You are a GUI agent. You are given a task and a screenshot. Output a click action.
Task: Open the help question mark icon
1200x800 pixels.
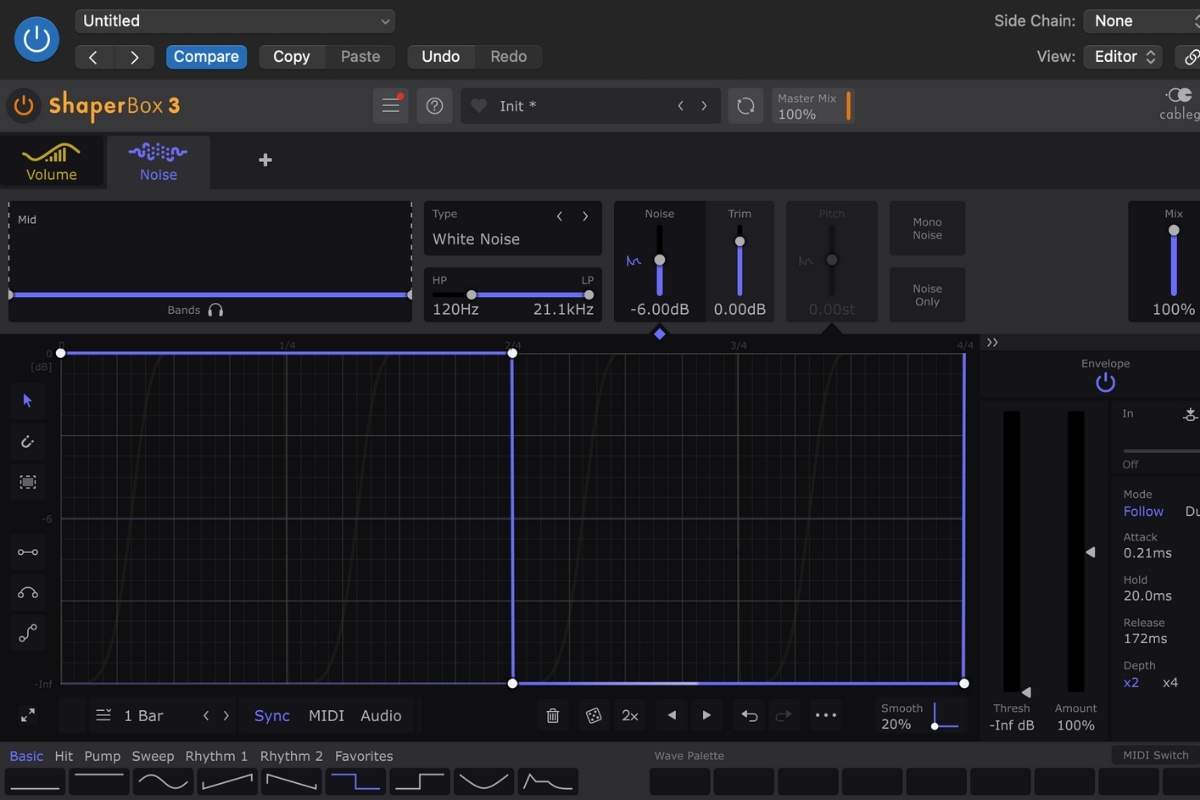[x=434, y=106]
